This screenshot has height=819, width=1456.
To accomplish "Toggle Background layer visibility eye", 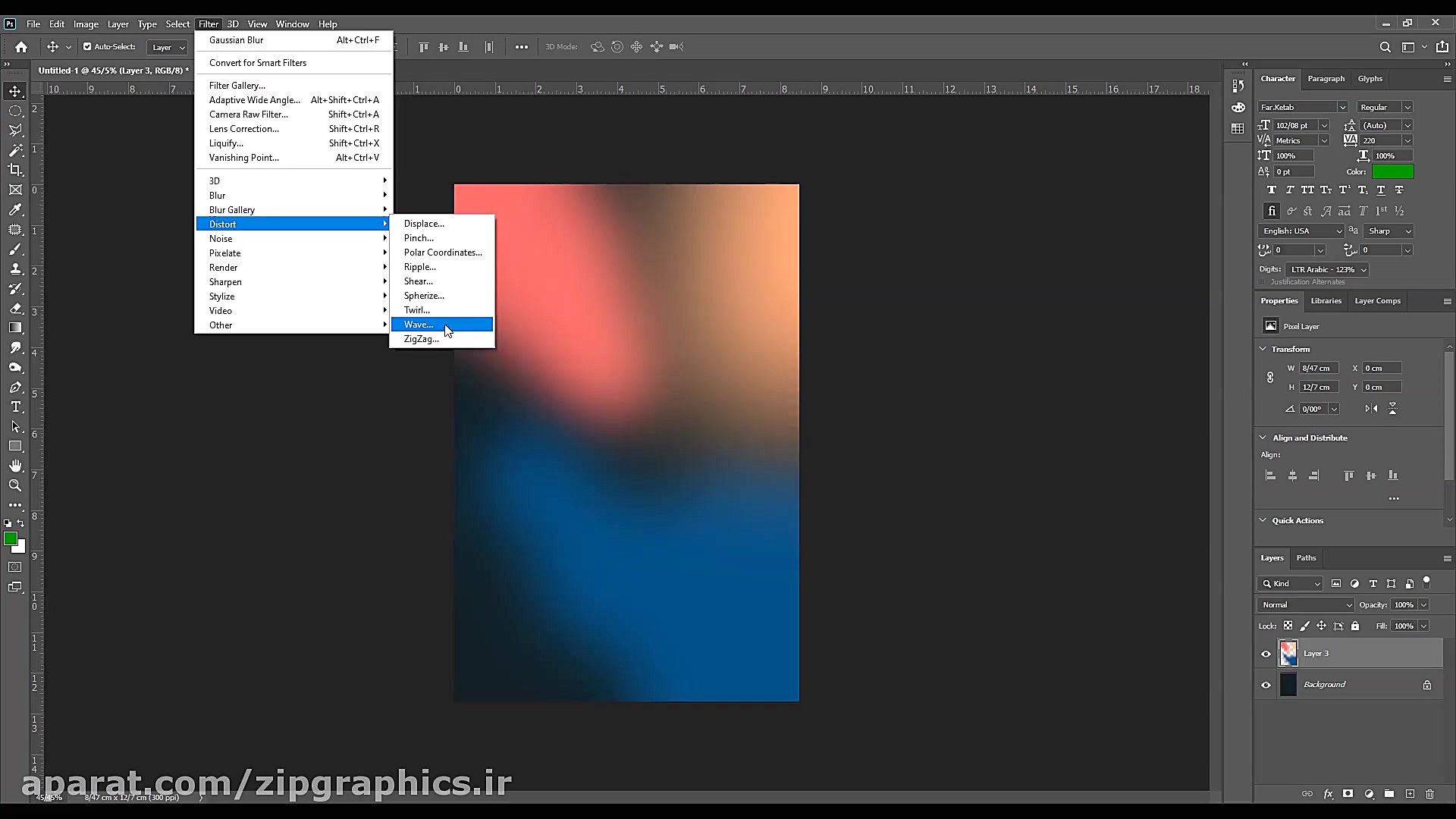I will click(1266, 685).
